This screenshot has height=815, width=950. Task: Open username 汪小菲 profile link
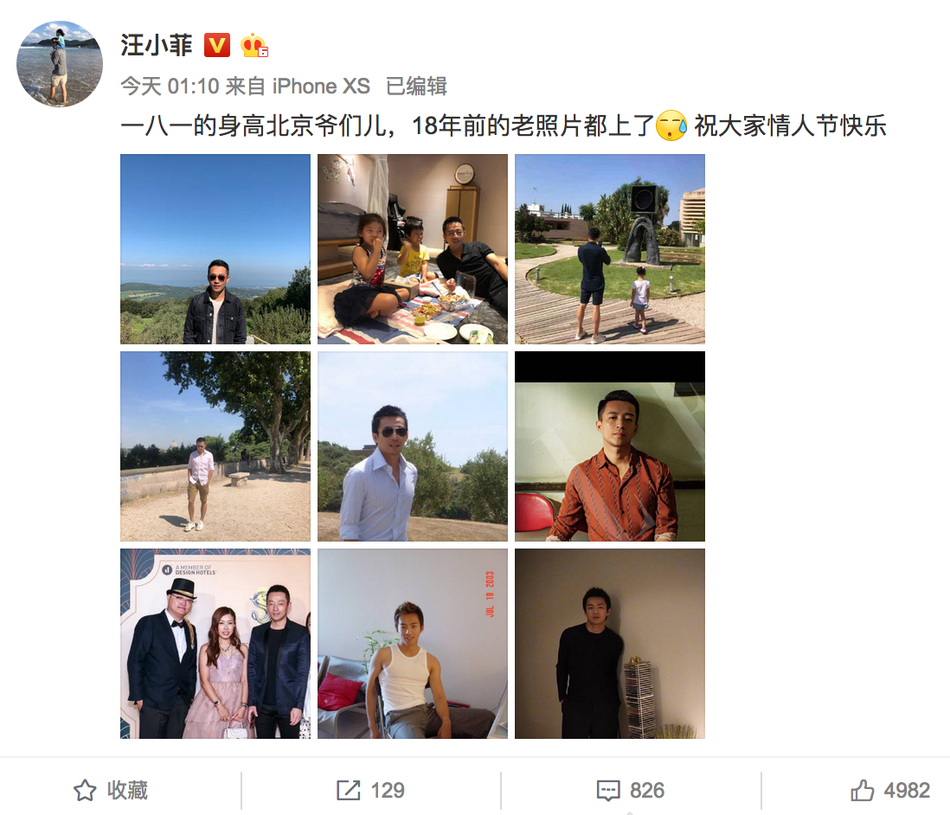(156, 45)
